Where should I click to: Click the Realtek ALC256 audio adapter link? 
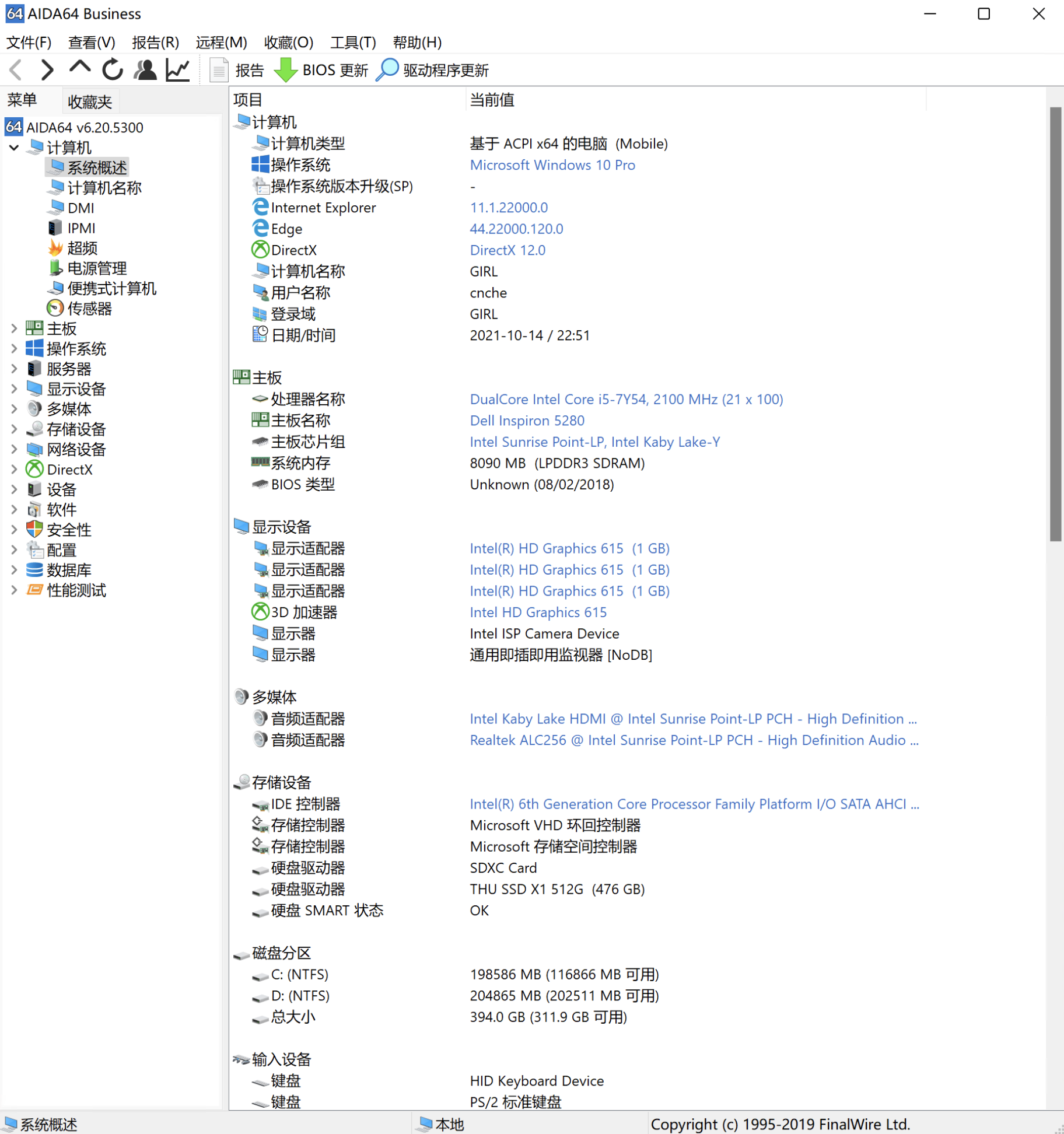click(x=694, y=740)
